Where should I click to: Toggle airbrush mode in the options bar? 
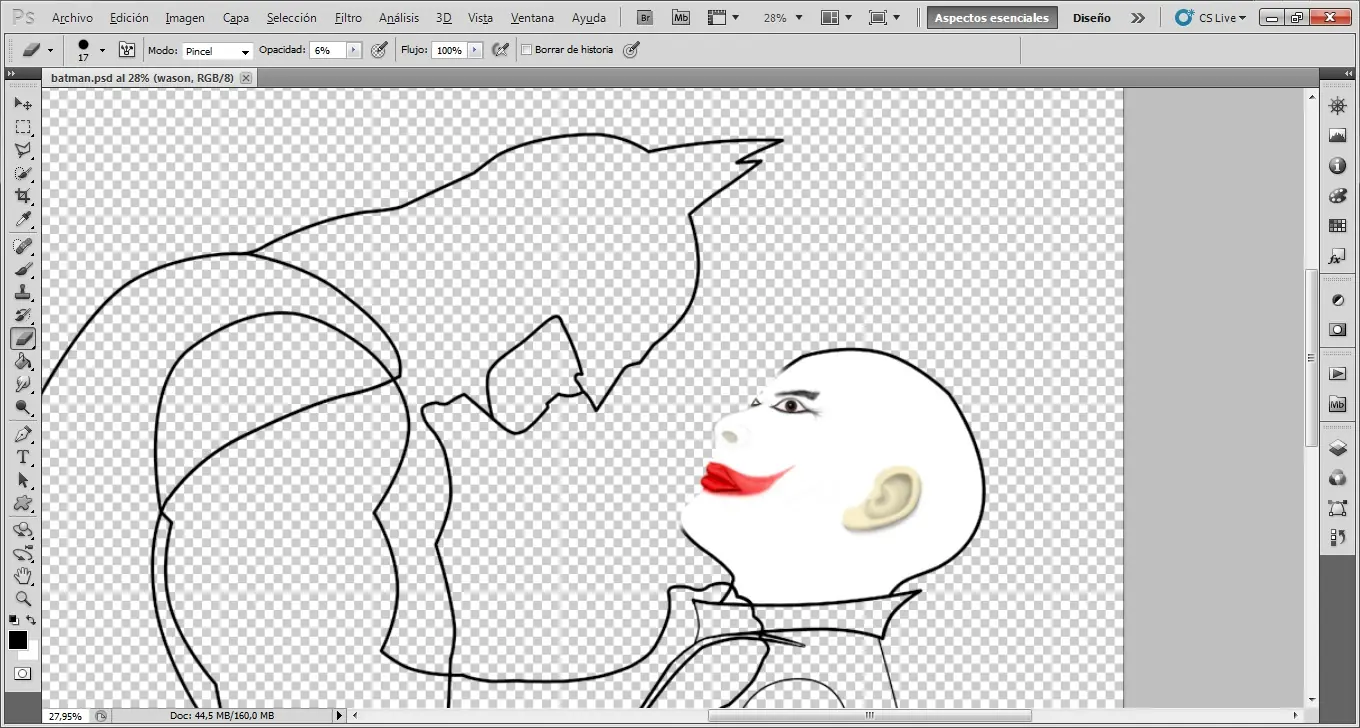[501, 49]
